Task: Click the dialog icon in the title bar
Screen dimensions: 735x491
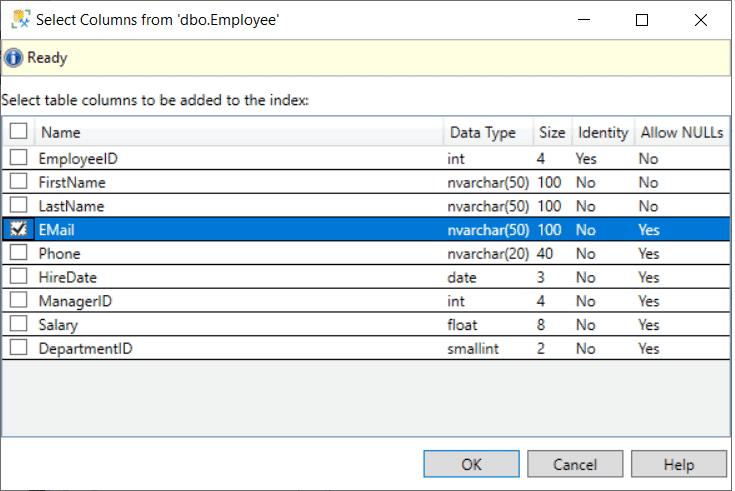Action: 18,20
